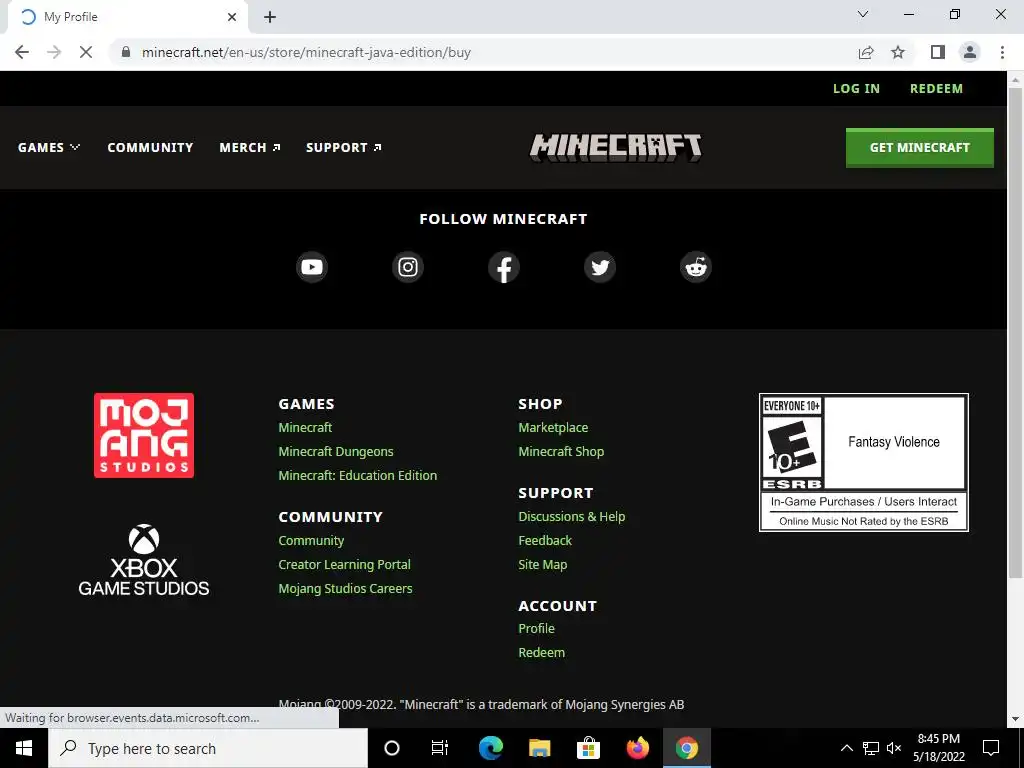Click LOG IN in top bar
This screenshot has height=768, width=1024.
(x=856, y=89)
